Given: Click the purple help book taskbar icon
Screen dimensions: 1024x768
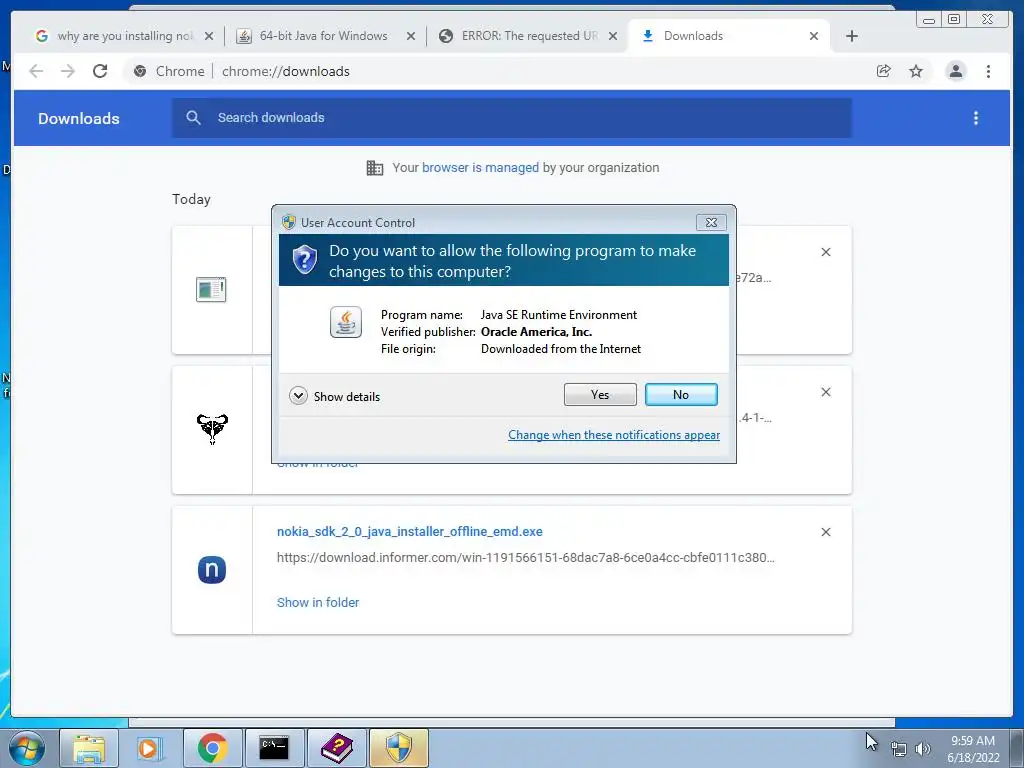Looking at the screenshot, I should 336,748.
